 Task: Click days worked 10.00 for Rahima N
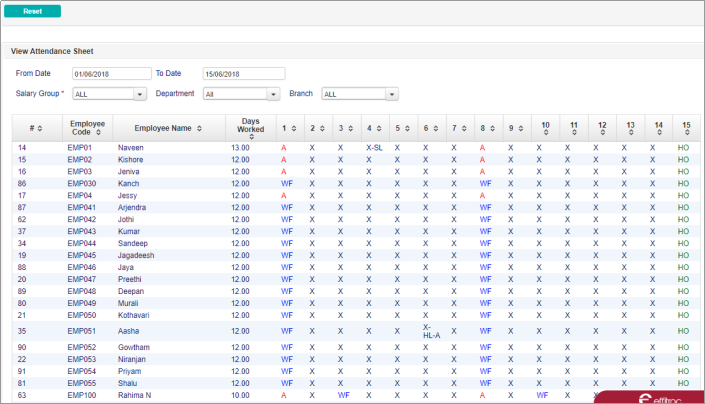(240, 395)
